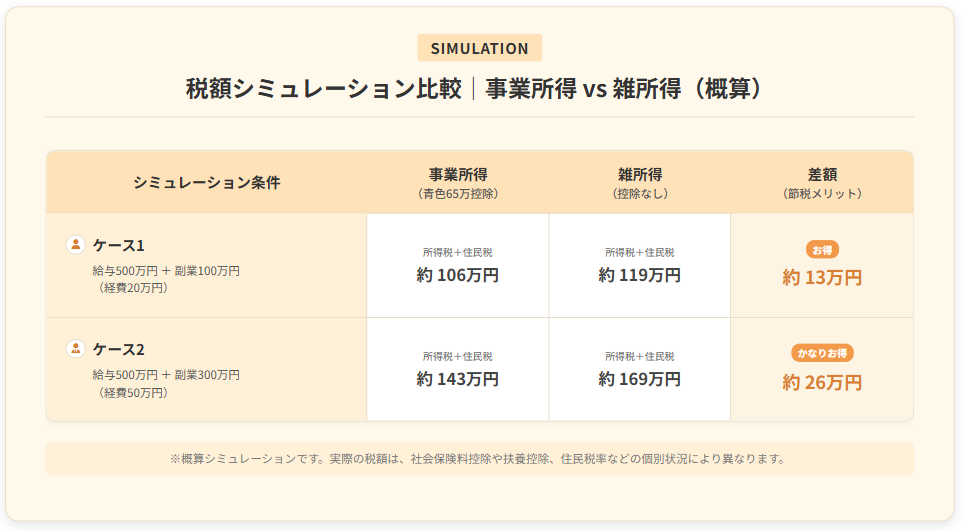This screenshot has width=964, height=531.
Task: Click the person icon beside ケース1
Action: [75, 244]
